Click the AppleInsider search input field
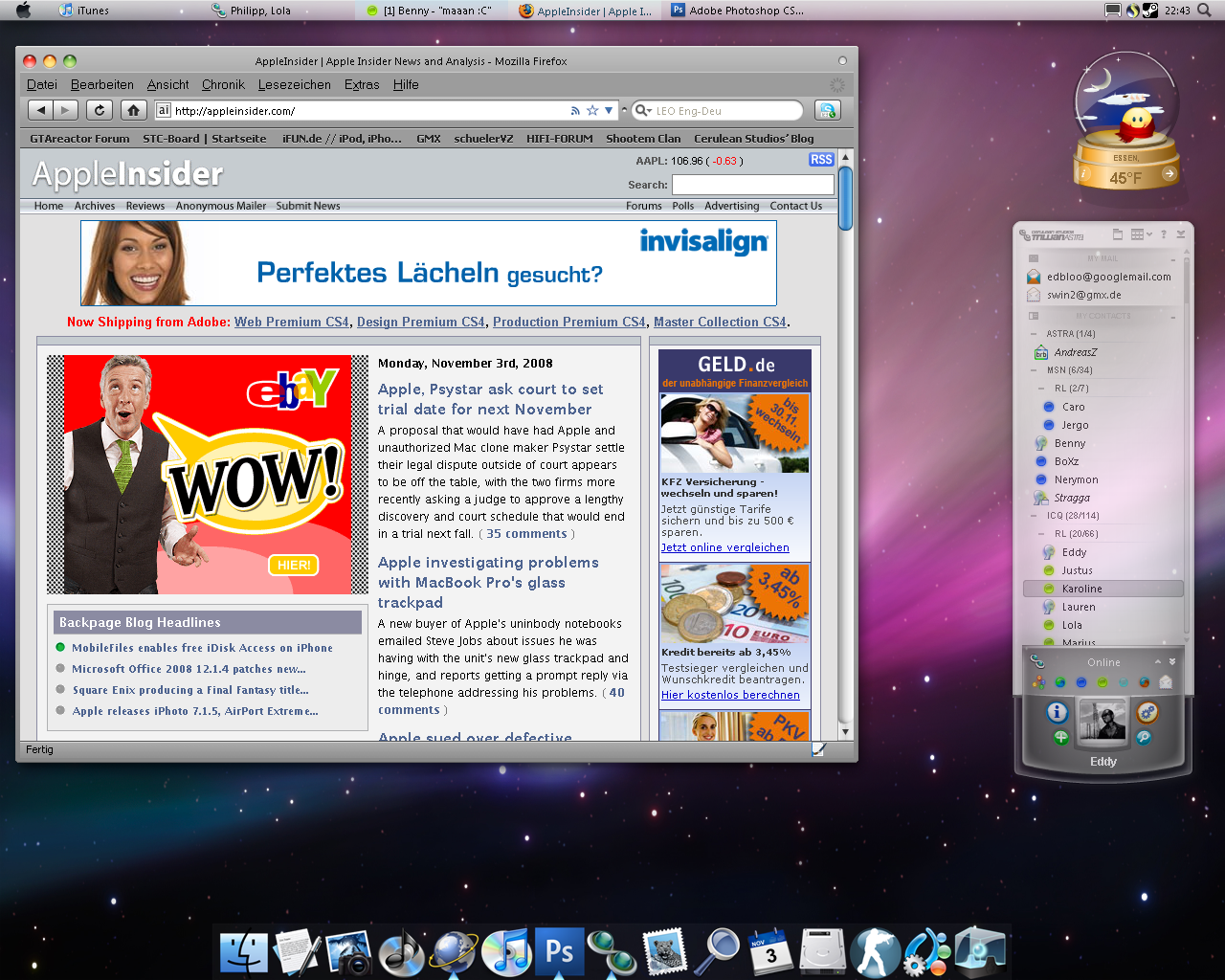The width and height of the screenshot is (1225, 980). tap(752, 185)
